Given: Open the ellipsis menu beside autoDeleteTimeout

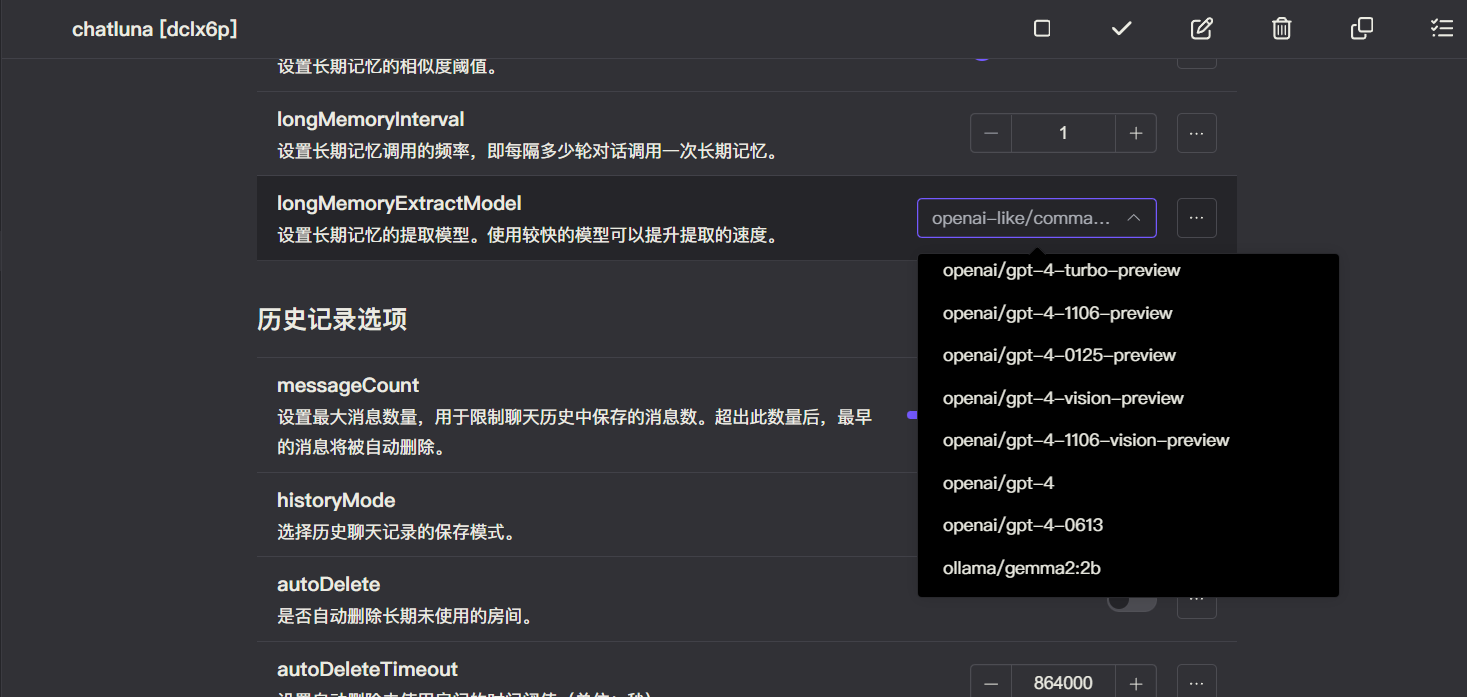Looking at the screenshot, I should coord(1196,681).
